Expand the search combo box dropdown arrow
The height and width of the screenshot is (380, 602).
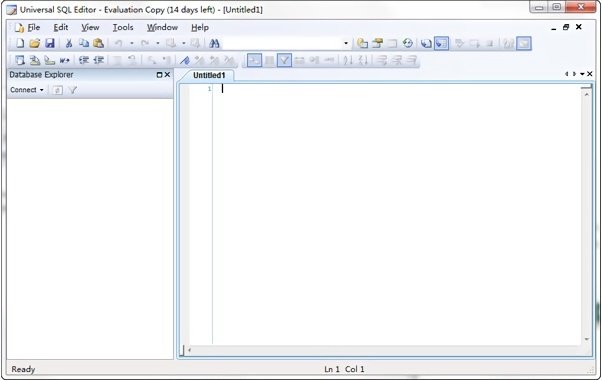(346, 43)
